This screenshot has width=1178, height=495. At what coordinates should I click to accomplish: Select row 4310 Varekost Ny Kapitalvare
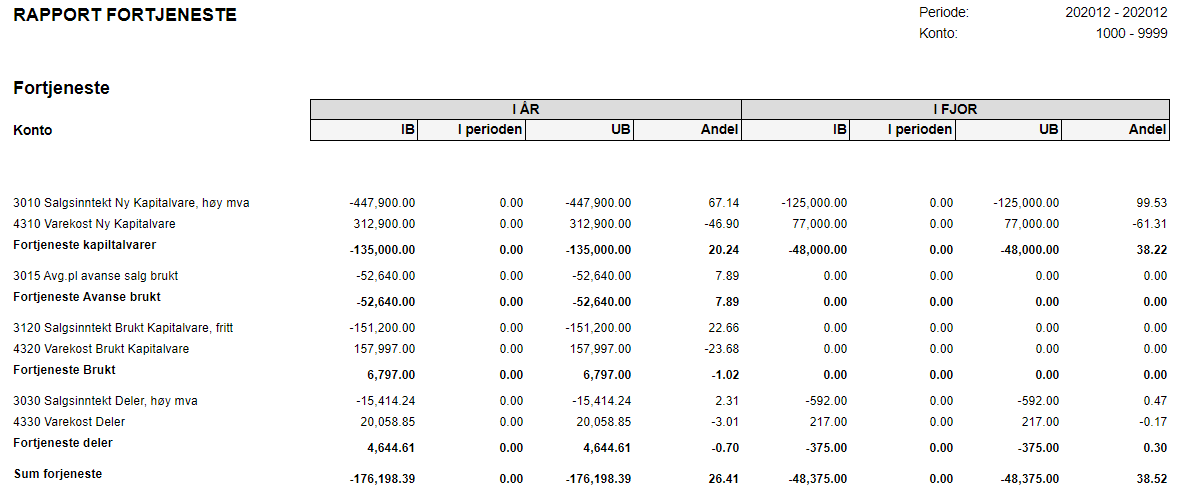(591, 224)
